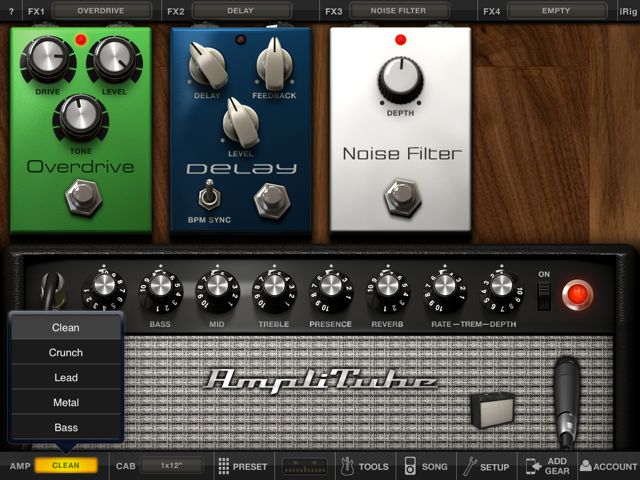Click the iRig label in top bar

click(628, 11)
